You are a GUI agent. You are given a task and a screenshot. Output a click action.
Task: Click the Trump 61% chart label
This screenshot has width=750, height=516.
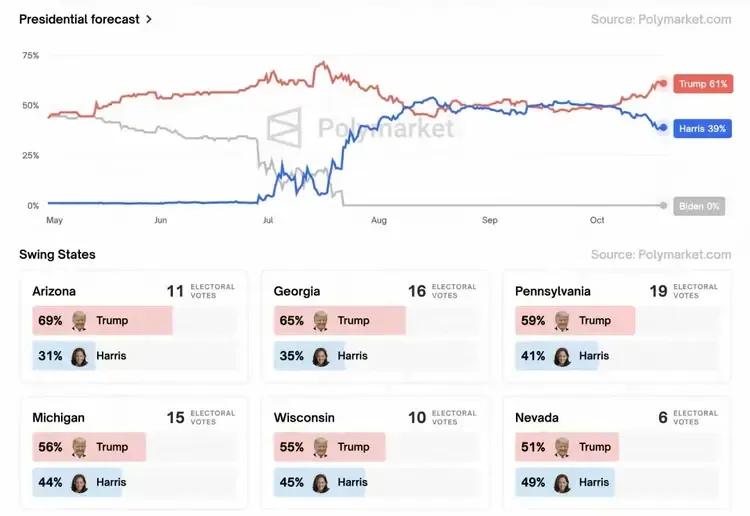coord(702,84)
